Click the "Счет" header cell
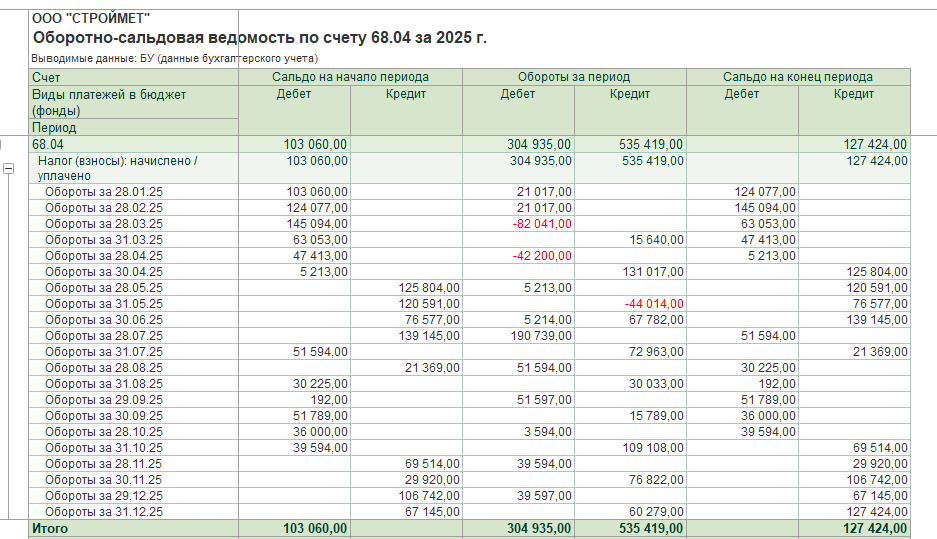This screenshot has height=539, width=937. click(x=133, y=77)
